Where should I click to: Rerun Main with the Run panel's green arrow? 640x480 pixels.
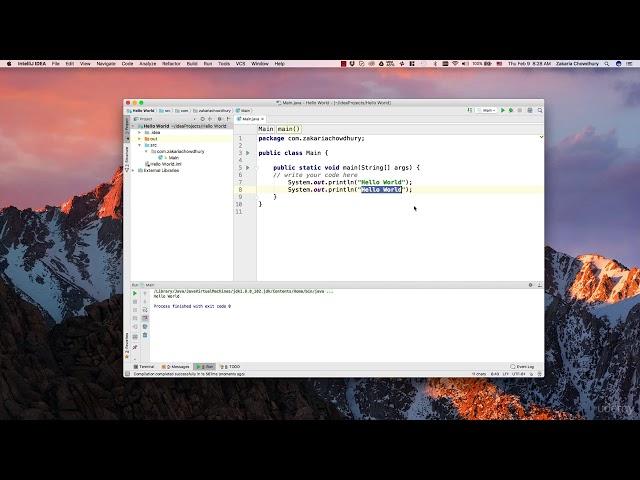click(x=135, y=293)
